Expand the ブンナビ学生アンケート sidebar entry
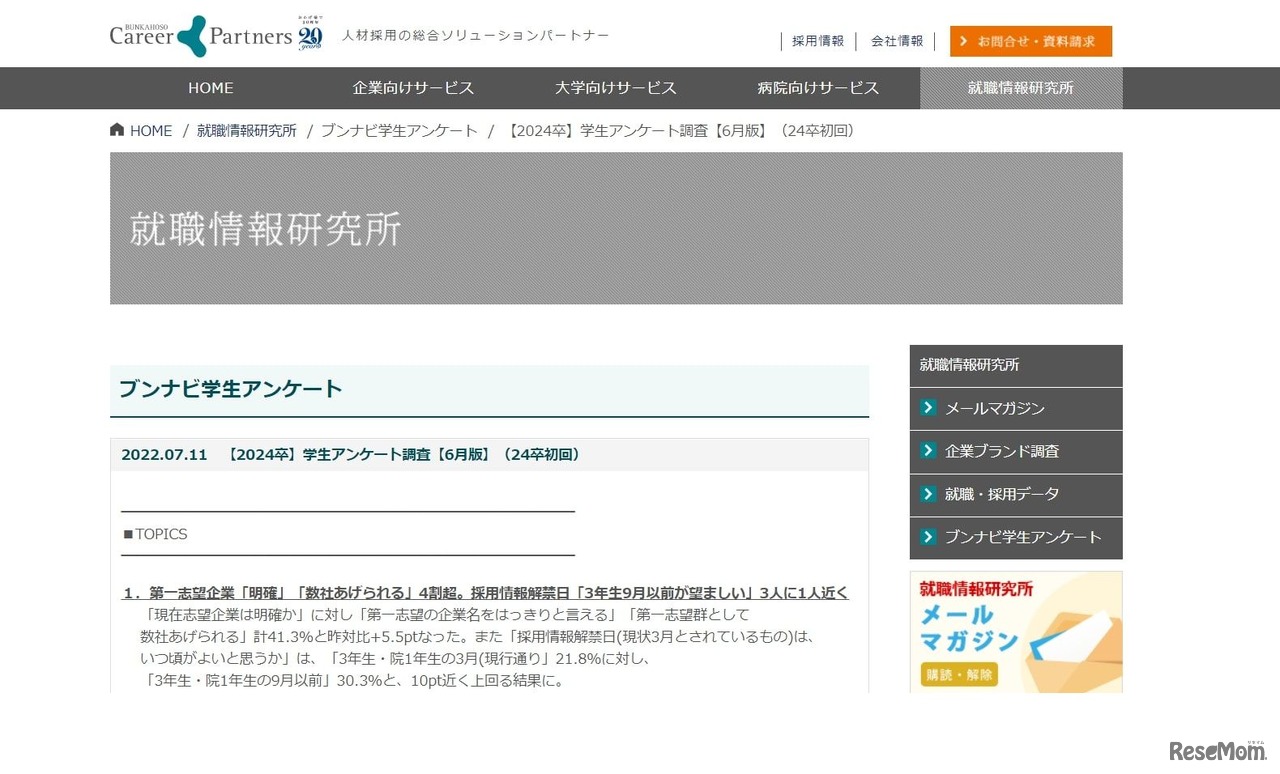Viewport: 1280px width, 774px height. coord(1025,538)
